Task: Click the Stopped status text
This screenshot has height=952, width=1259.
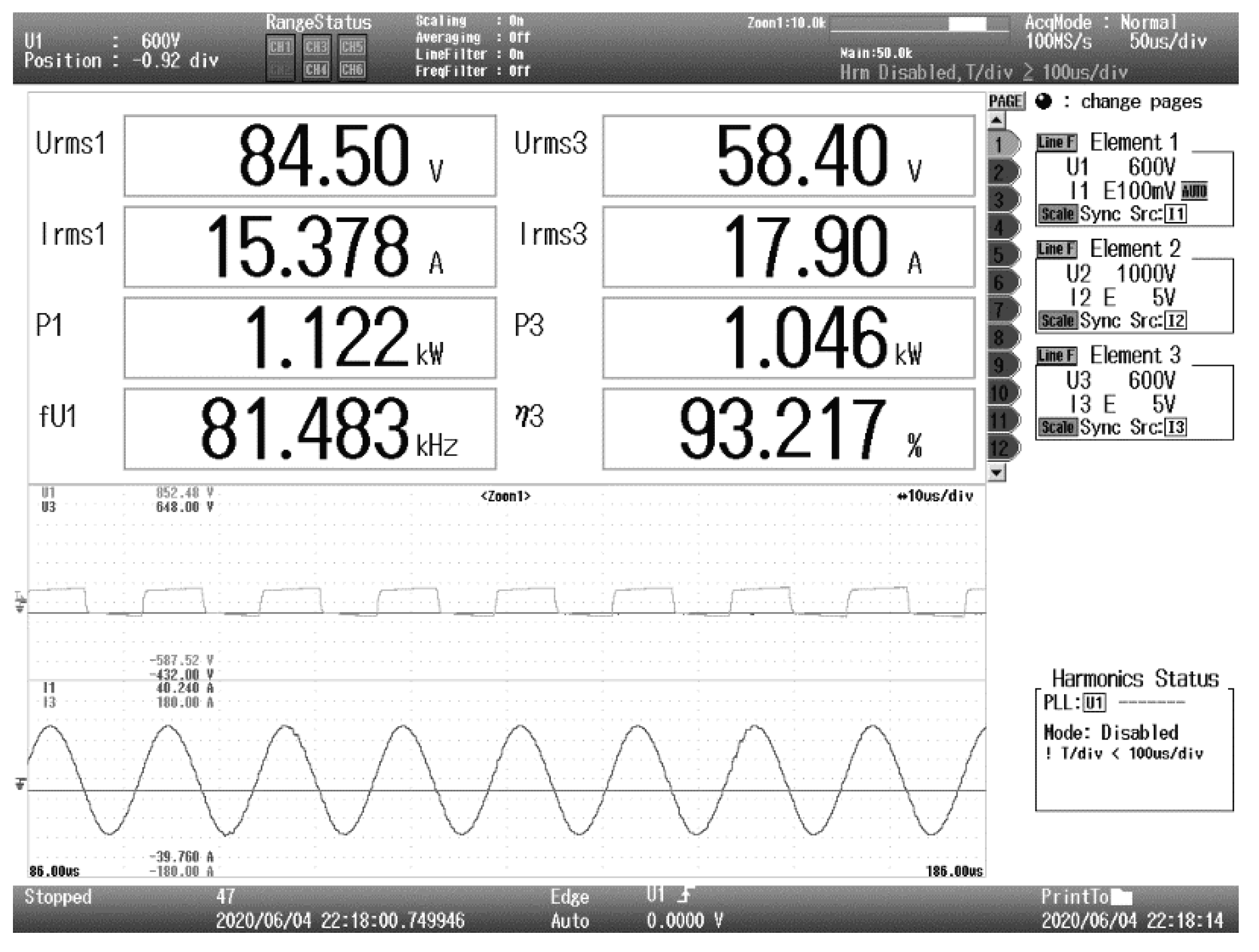Action: pyautogui.click(x=58, y=897)
